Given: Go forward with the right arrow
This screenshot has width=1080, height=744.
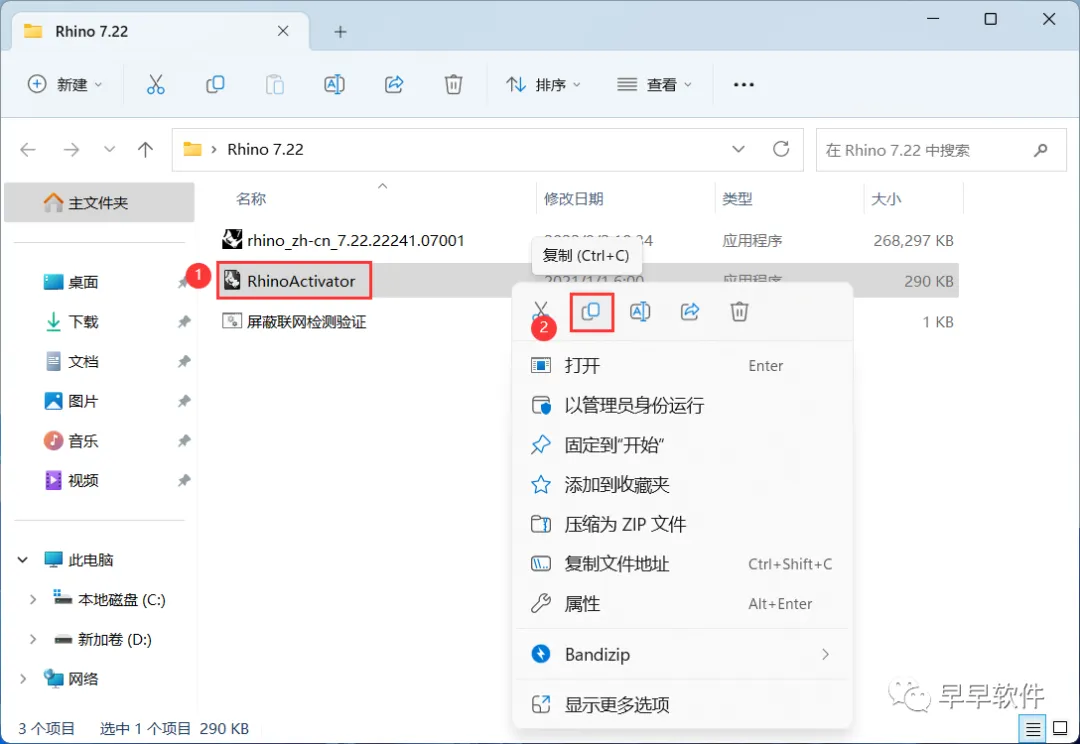Looking at the screenshot, I should tap(71, 149).
